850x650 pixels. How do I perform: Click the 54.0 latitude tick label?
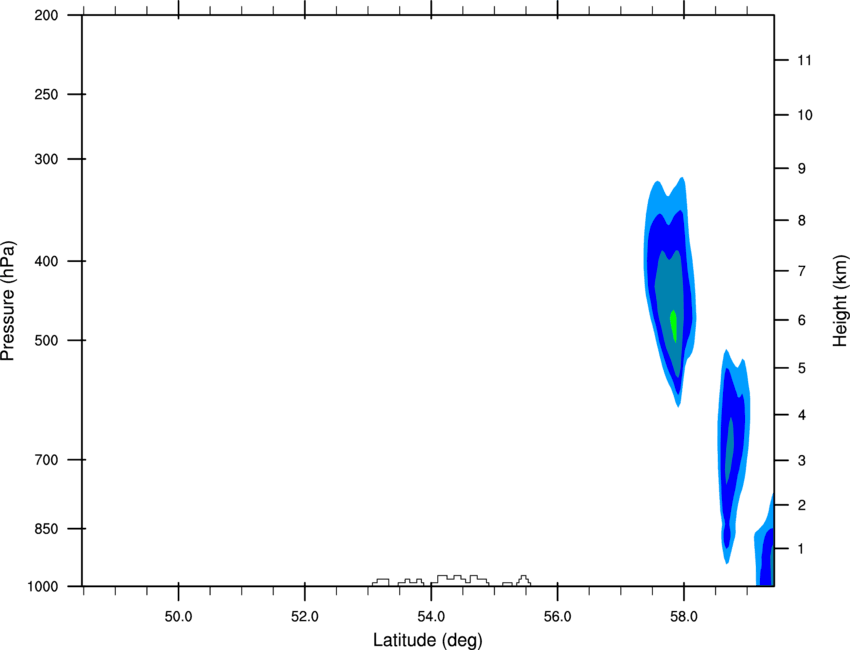pyautogui.click(x=432, y=617)
